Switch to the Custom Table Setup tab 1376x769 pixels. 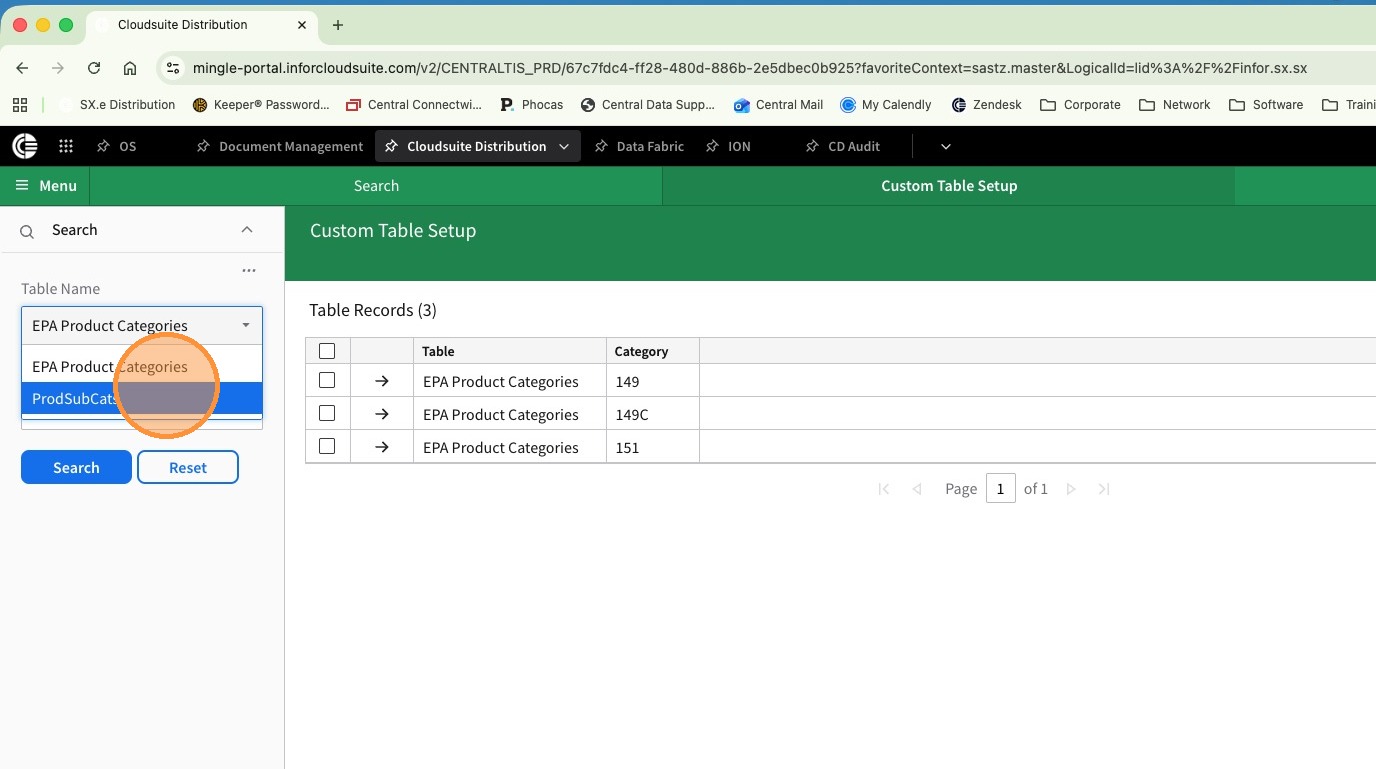[x=949, y=186]
